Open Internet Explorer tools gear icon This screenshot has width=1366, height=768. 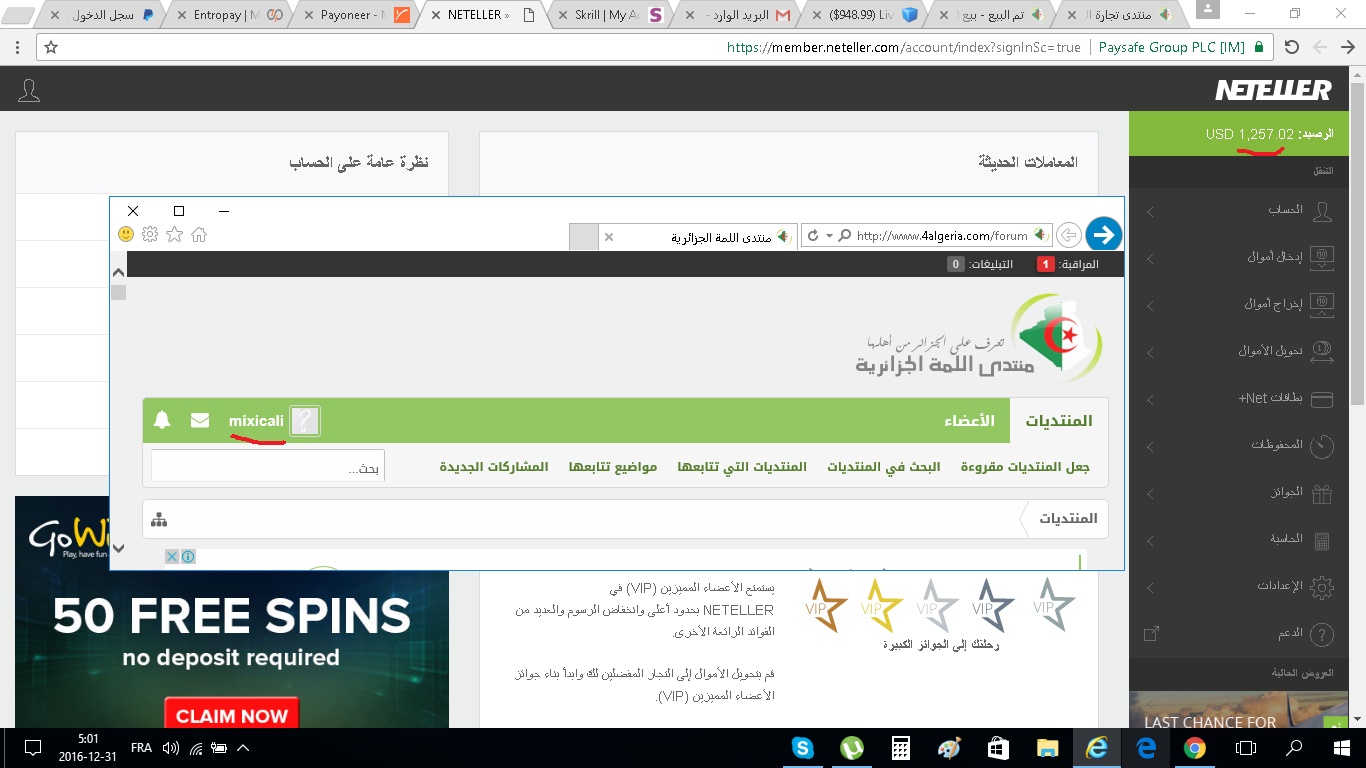click(150, 234)
